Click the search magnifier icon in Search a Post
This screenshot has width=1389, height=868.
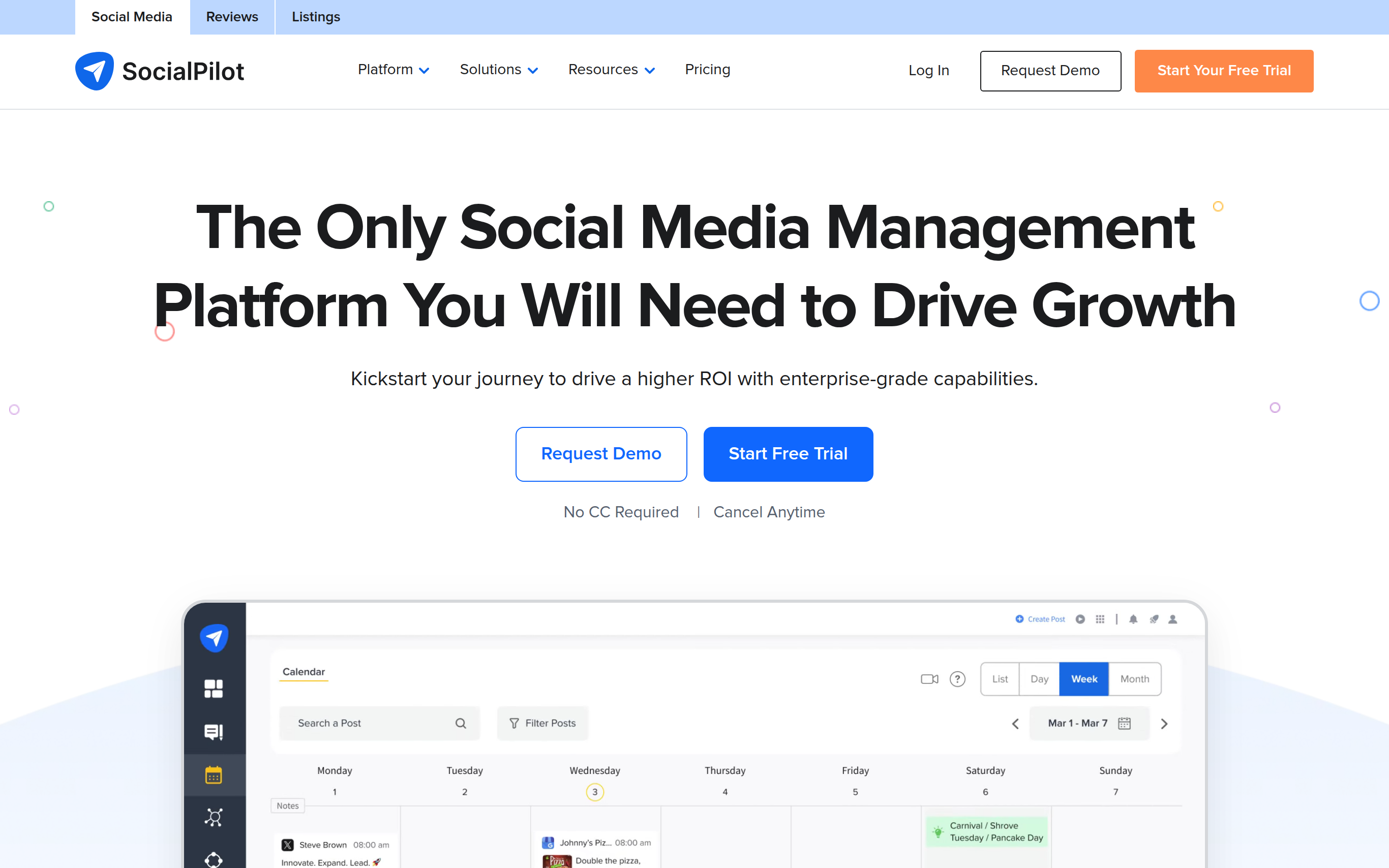(x=461, y=723)
